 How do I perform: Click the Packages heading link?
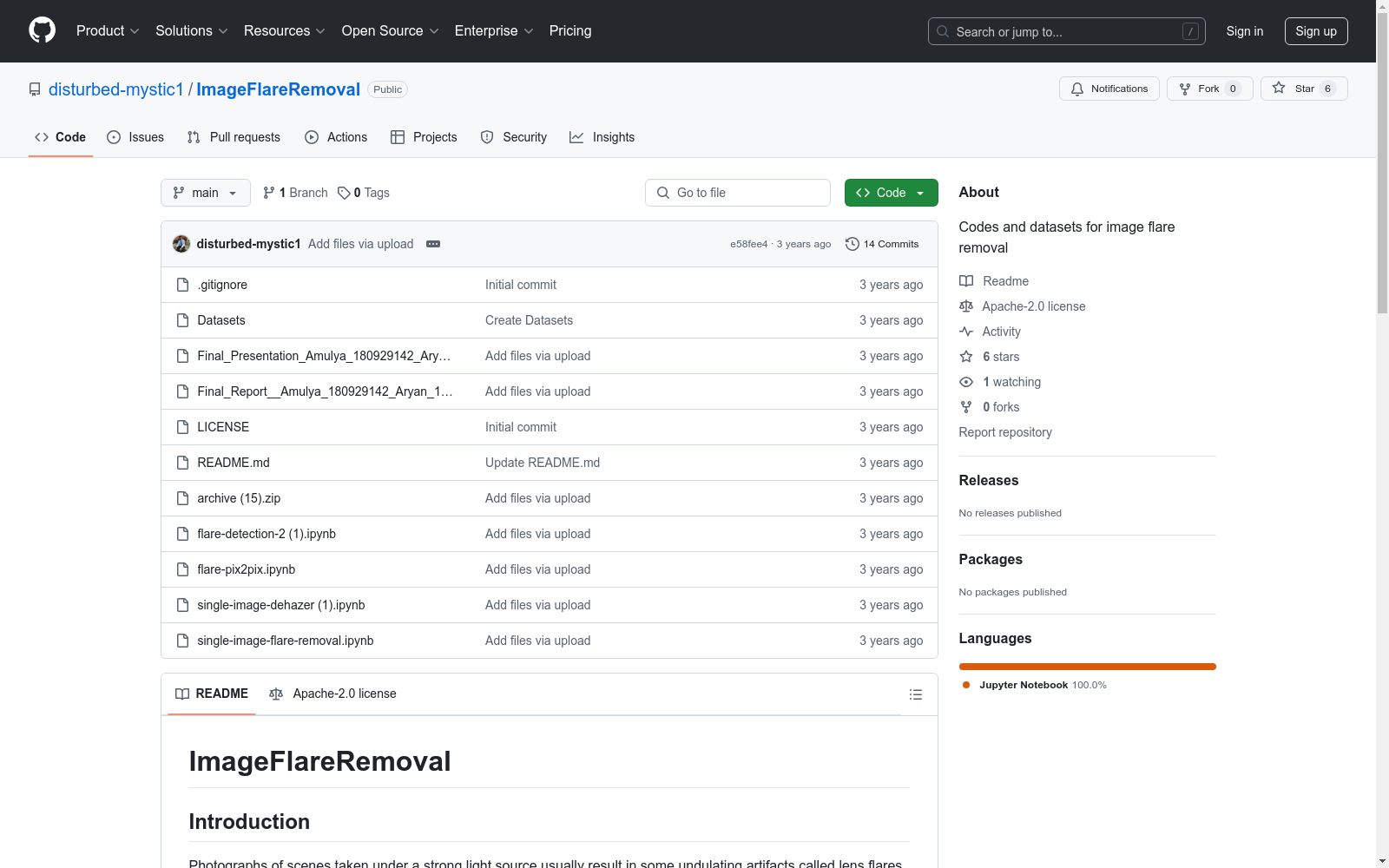coord(991,559)
